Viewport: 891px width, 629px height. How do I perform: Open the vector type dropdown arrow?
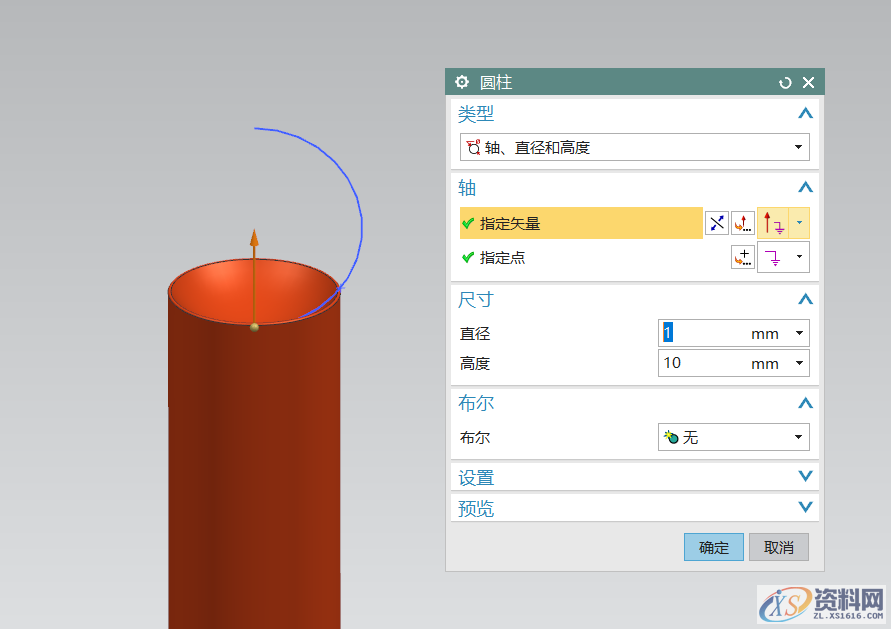point(799,223)
